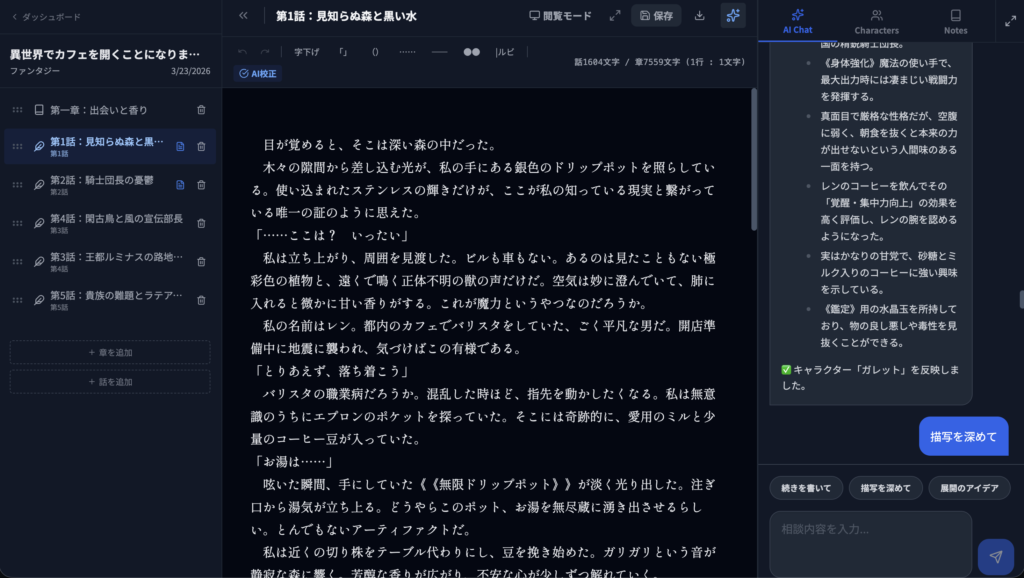Collapse the left sidebar with double chevron
Image resolution: width=1024 pixels, height=578 pixels.
(x=243, y=16)
